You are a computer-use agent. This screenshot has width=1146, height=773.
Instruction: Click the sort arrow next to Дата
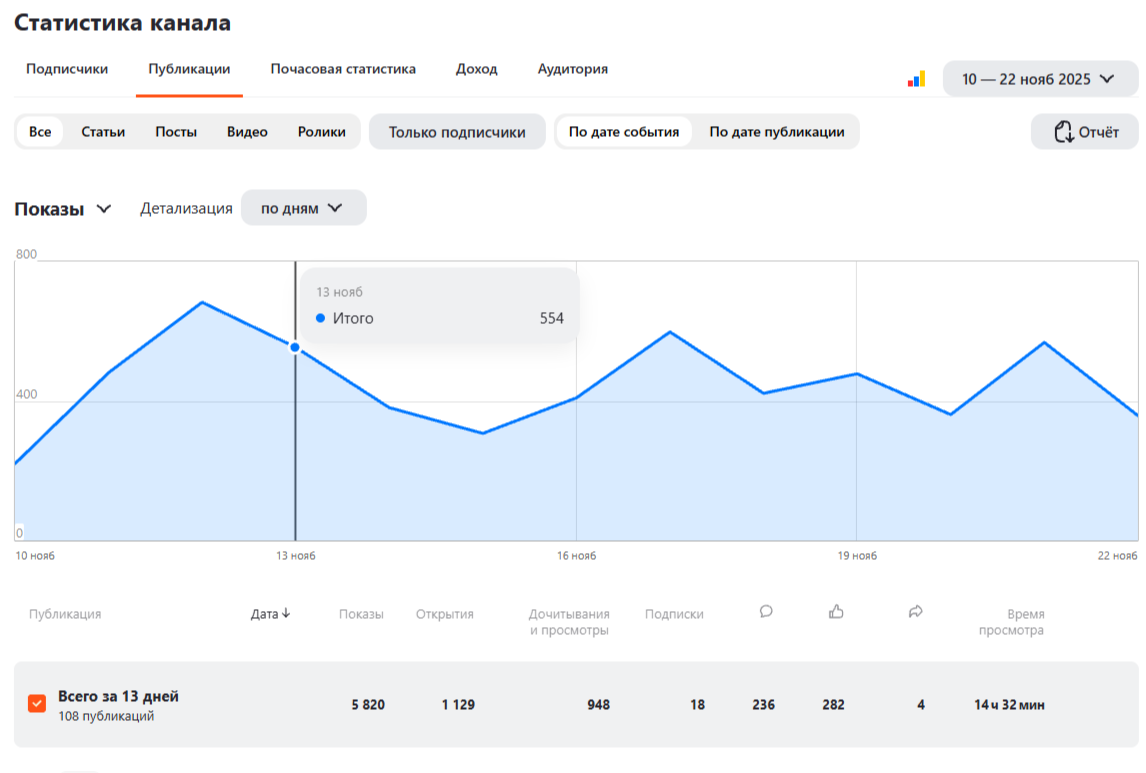coord(286,613)
